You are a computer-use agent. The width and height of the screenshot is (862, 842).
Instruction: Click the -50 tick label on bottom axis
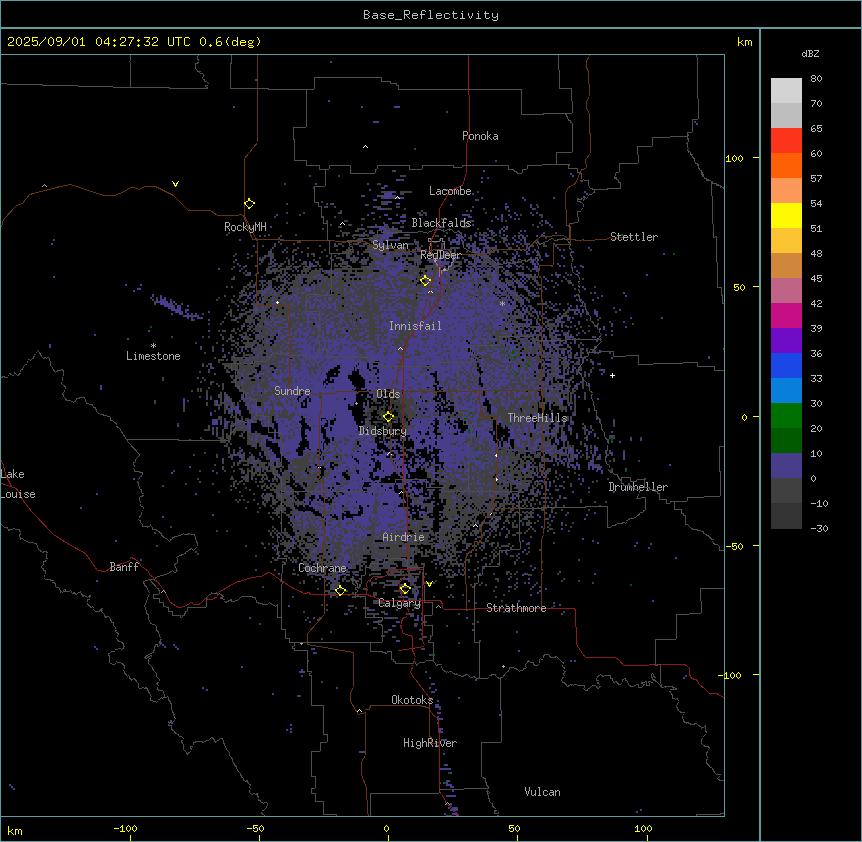(255, 828)
